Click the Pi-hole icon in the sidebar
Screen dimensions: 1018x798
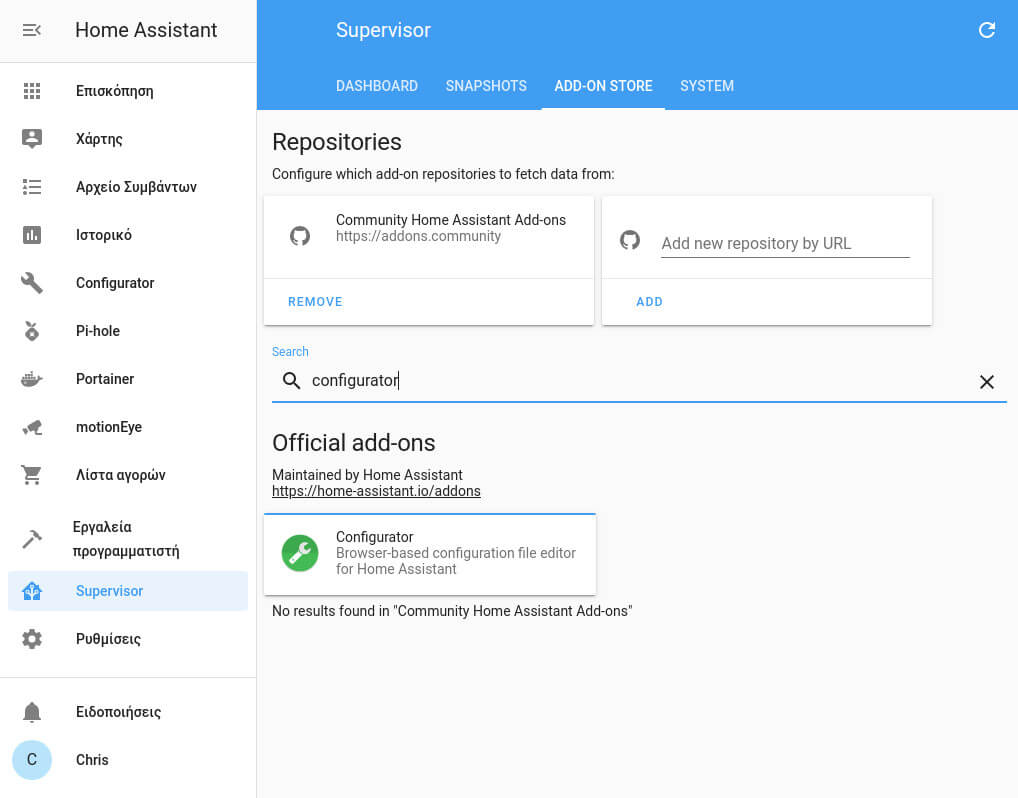coord(32,331)
